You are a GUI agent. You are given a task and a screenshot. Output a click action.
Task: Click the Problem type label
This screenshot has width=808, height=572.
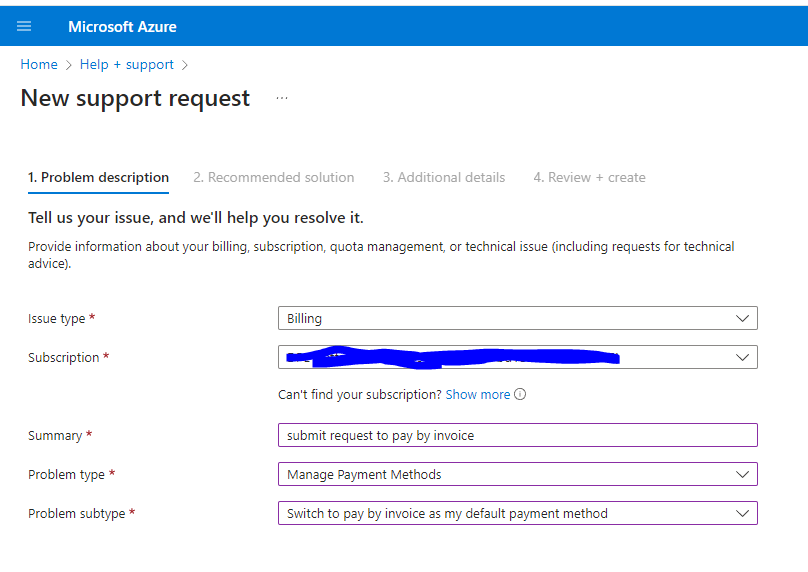(66, 475)
